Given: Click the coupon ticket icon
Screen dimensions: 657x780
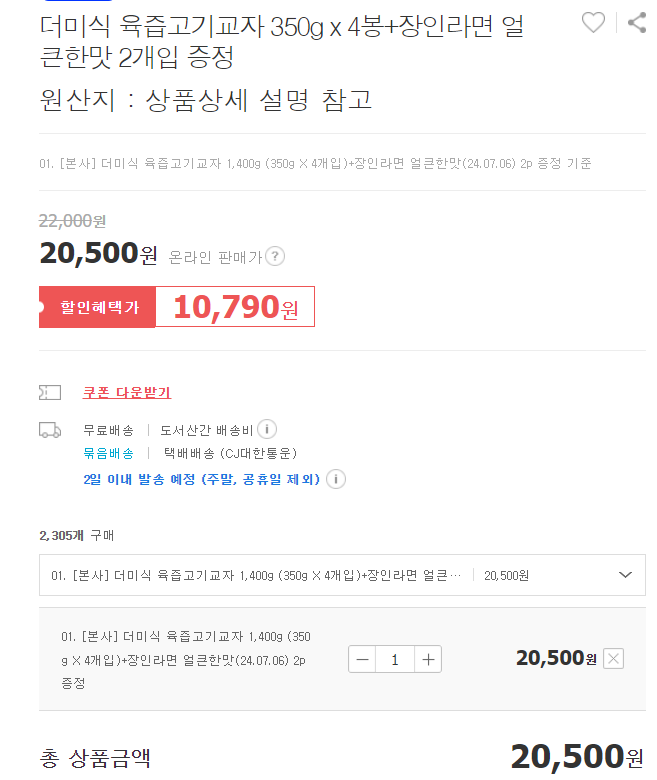Looking at the screenshot, I should click(x=50, y=392).
